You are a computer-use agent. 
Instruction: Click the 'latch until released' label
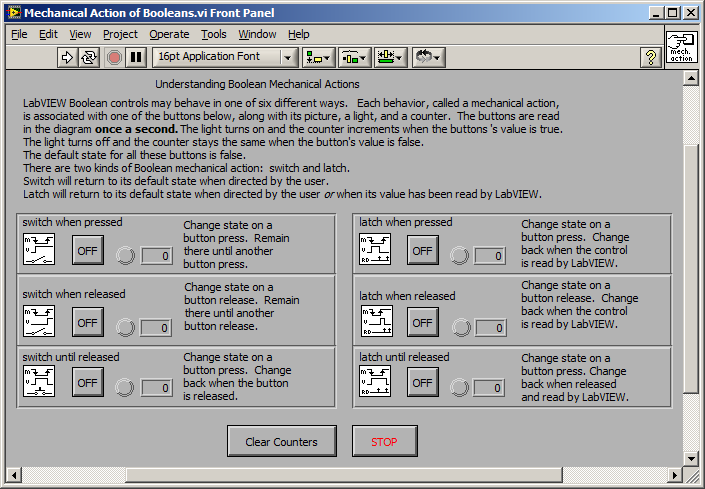404,357
